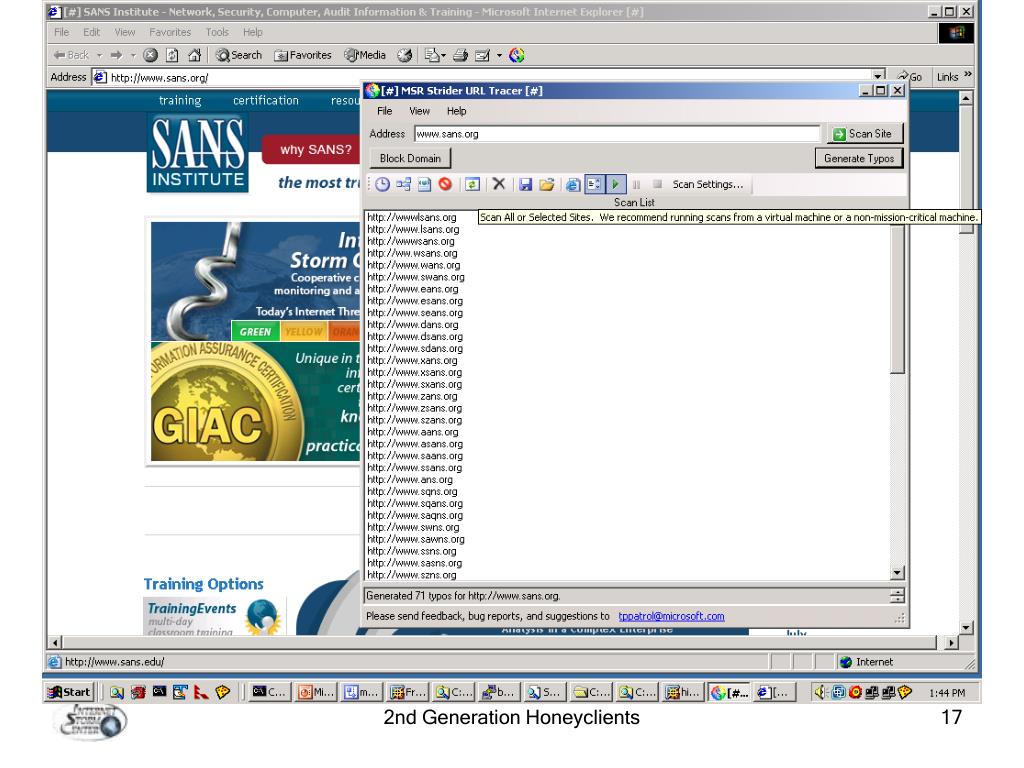
Task: Click the red prohibited-sign icon in Strider toolbar
Action: 445,185
